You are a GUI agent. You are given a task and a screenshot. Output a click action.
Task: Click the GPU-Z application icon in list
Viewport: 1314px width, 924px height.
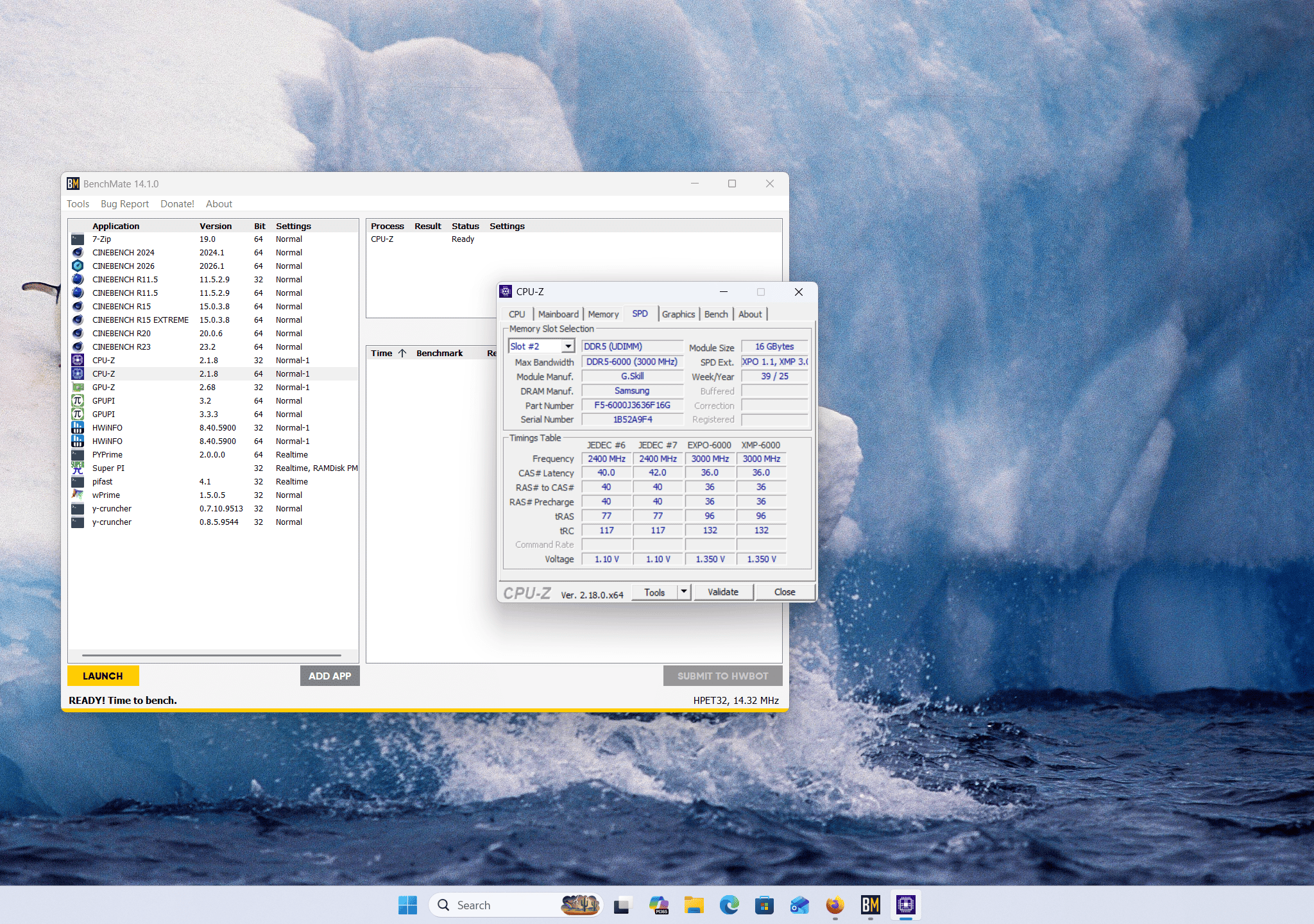click(x=78, y=387)
